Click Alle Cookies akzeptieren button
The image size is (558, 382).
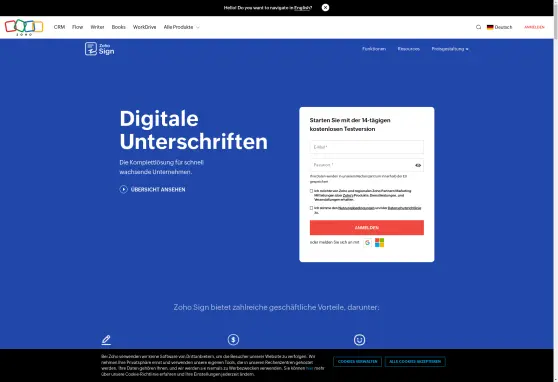415,361
